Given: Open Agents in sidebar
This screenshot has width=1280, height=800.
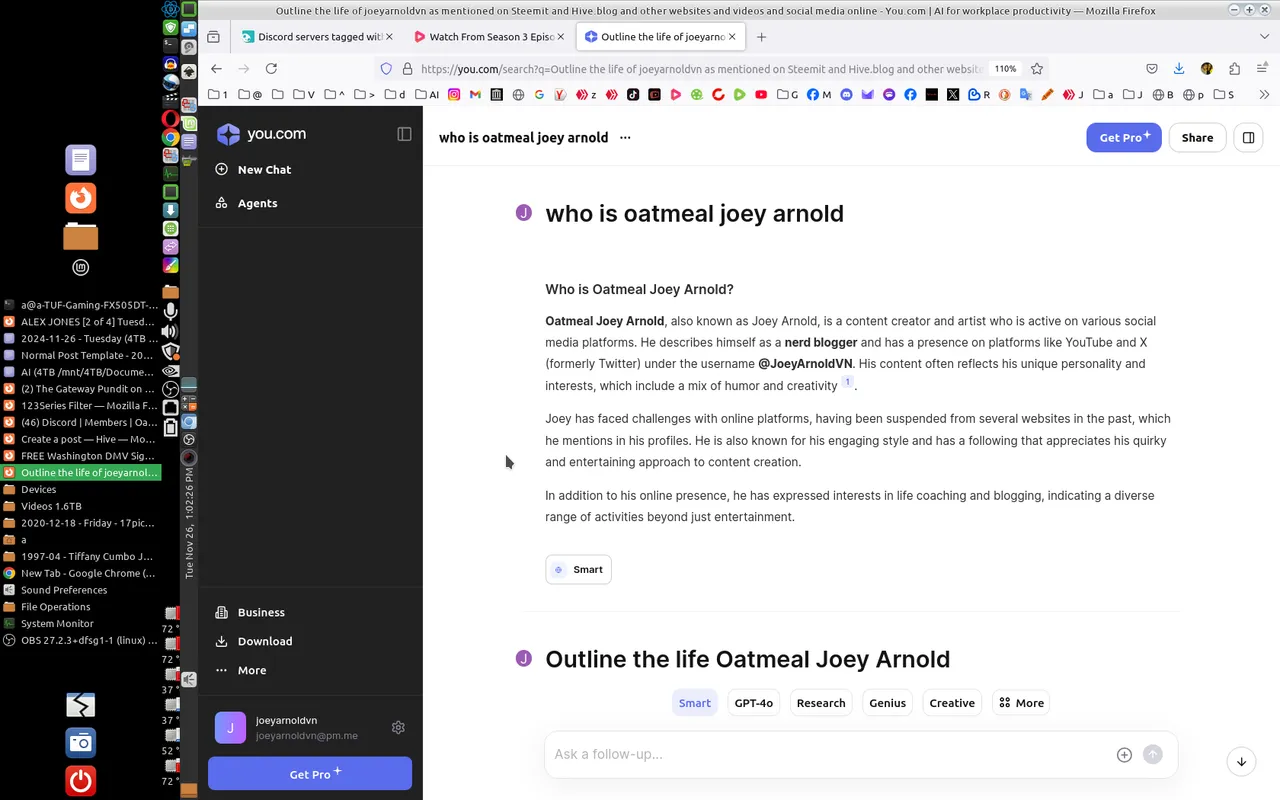Looking at the screenshot, I should click(x=247, y=203).
